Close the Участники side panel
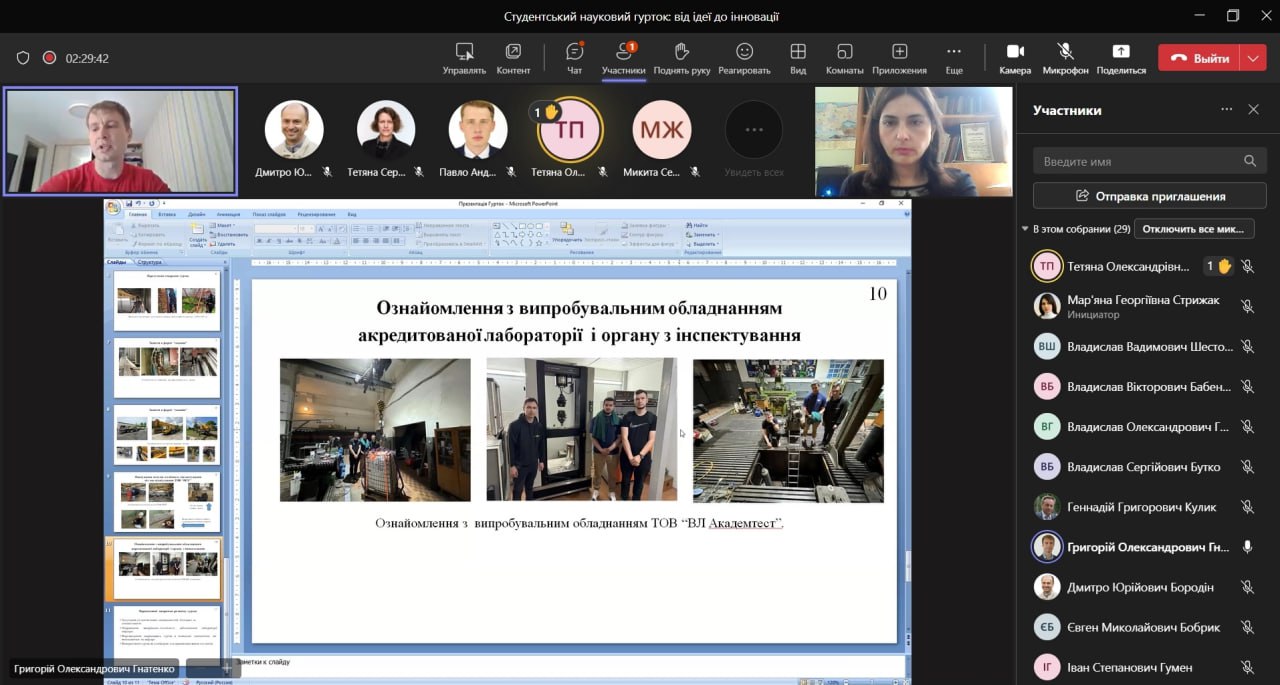This screenshot has width=1280, height=685. pyautogui.click(x=1253, y=110)
